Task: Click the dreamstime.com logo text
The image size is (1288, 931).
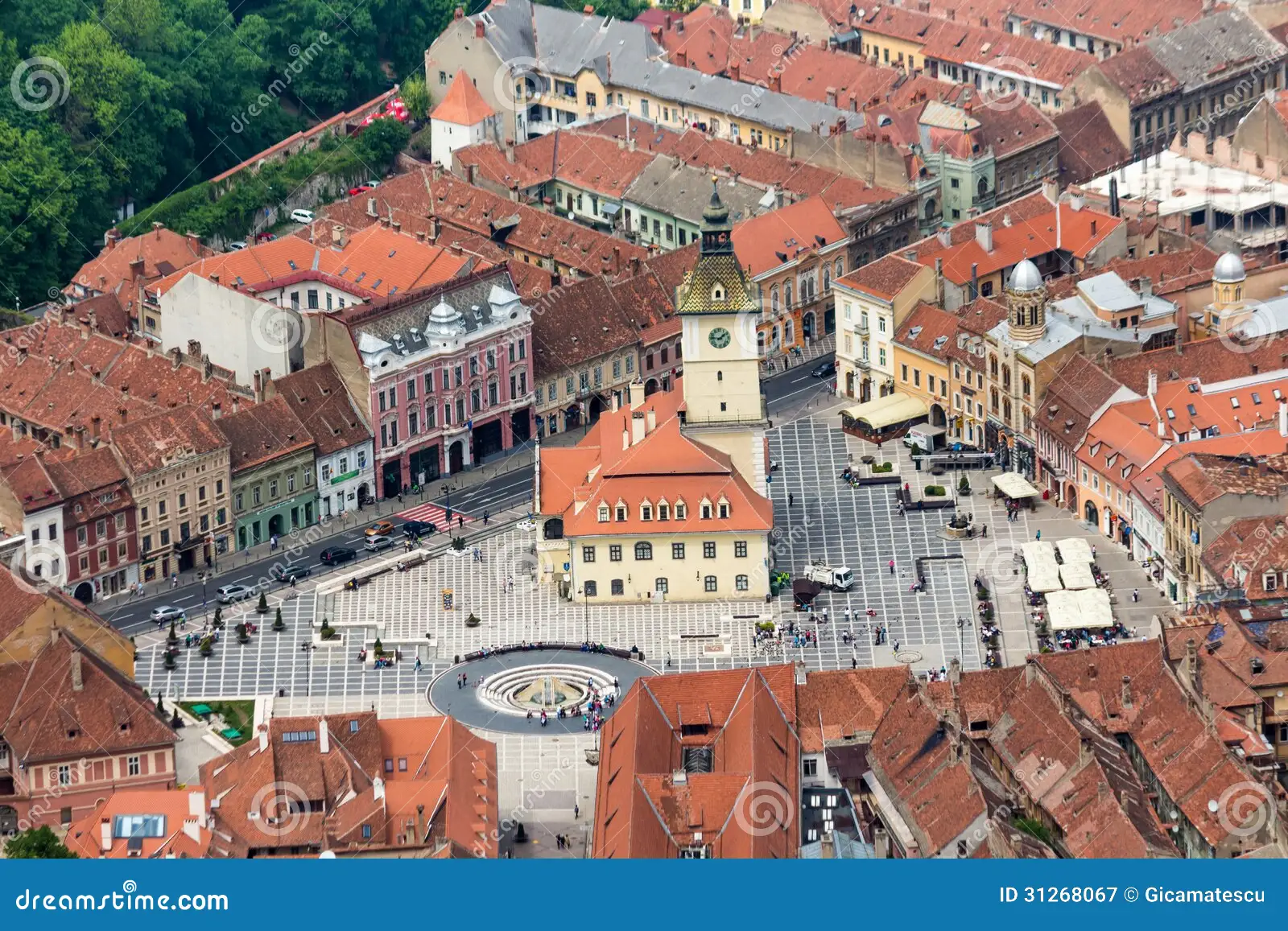Action: click(122, 900)
